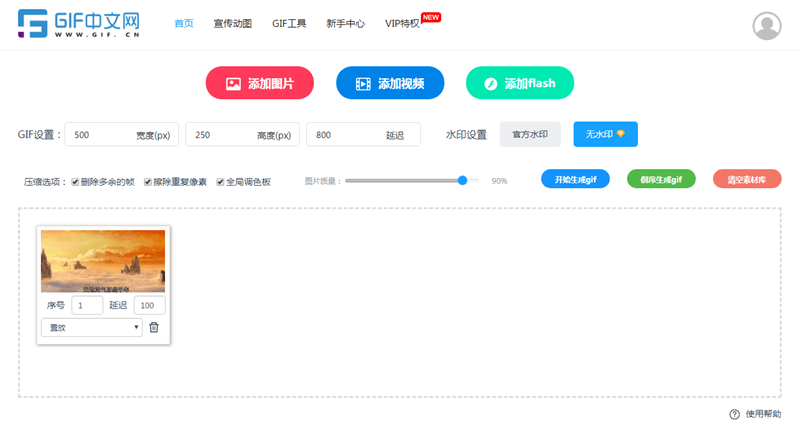
Task: Click the help question mark icon
Action: 734,414
